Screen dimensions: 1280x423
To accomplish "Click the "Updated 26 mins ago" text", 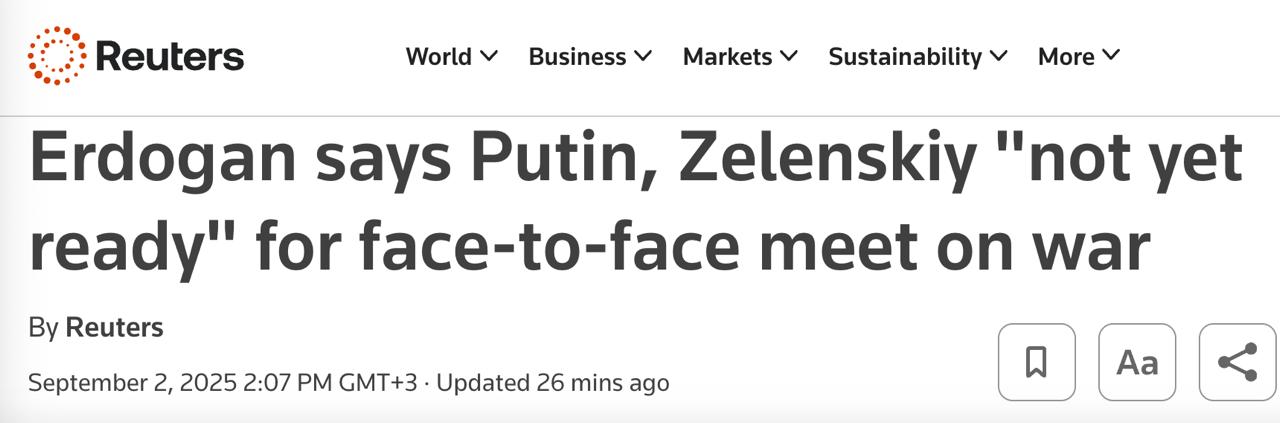I will [x=553, y=383].
